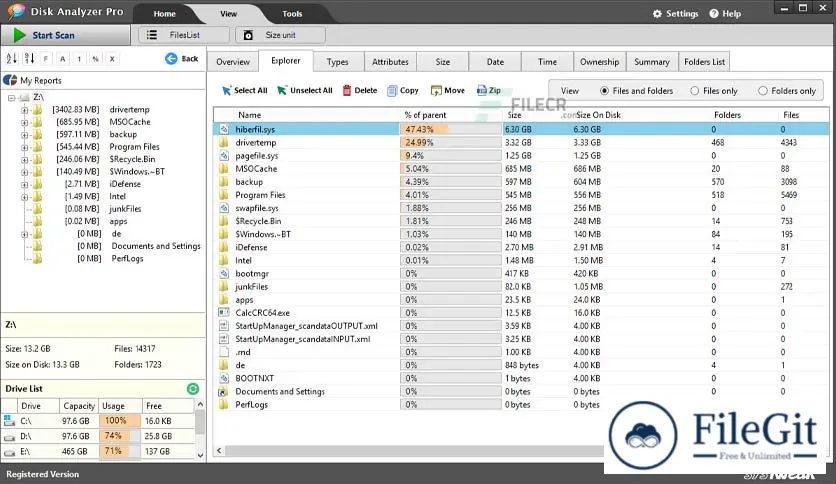Click the Move icon
The width and height of the screenshot is (836, 484).
(436, 91)
